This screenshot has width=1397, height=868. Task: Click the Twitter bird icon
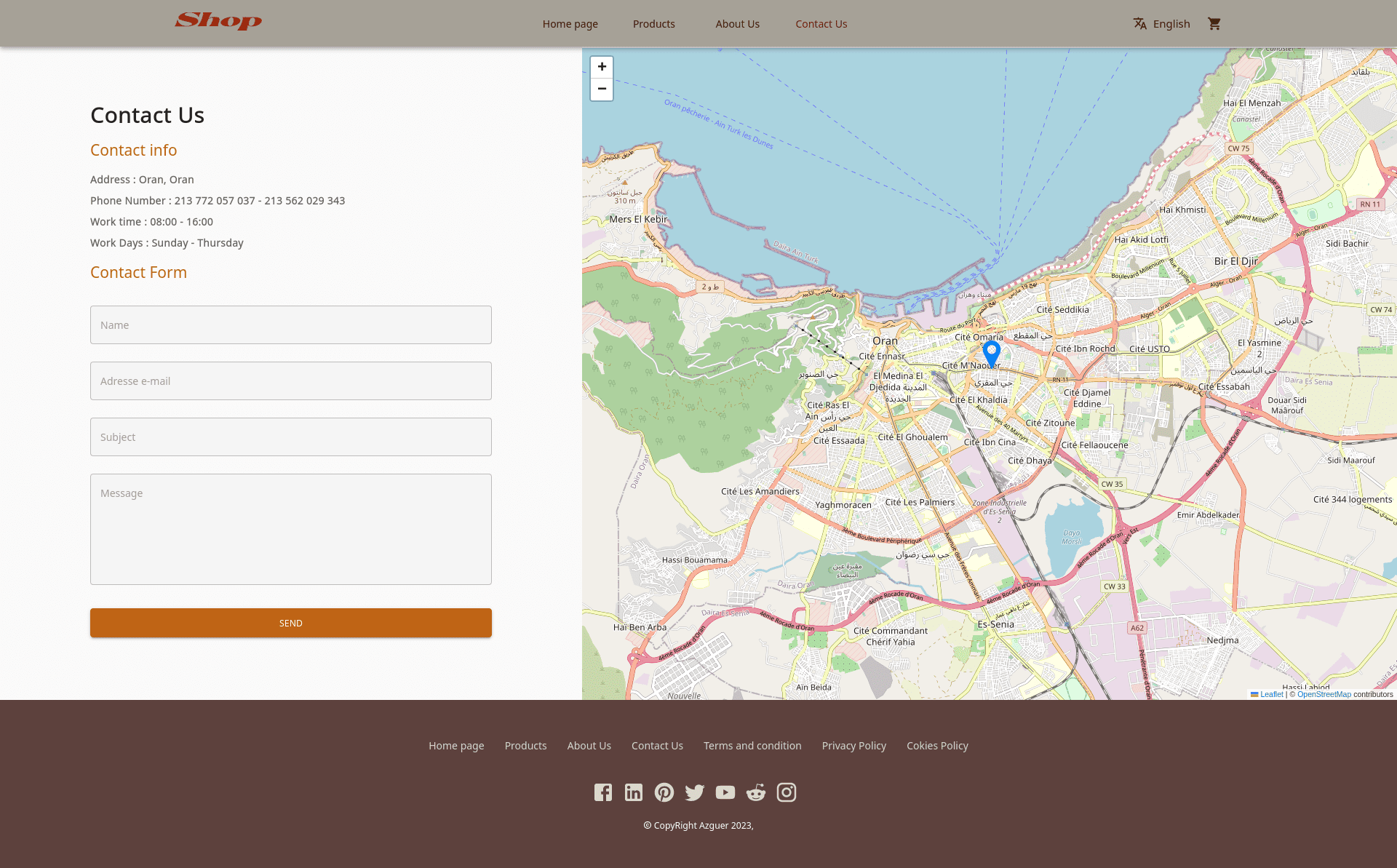tap(694, 792)
